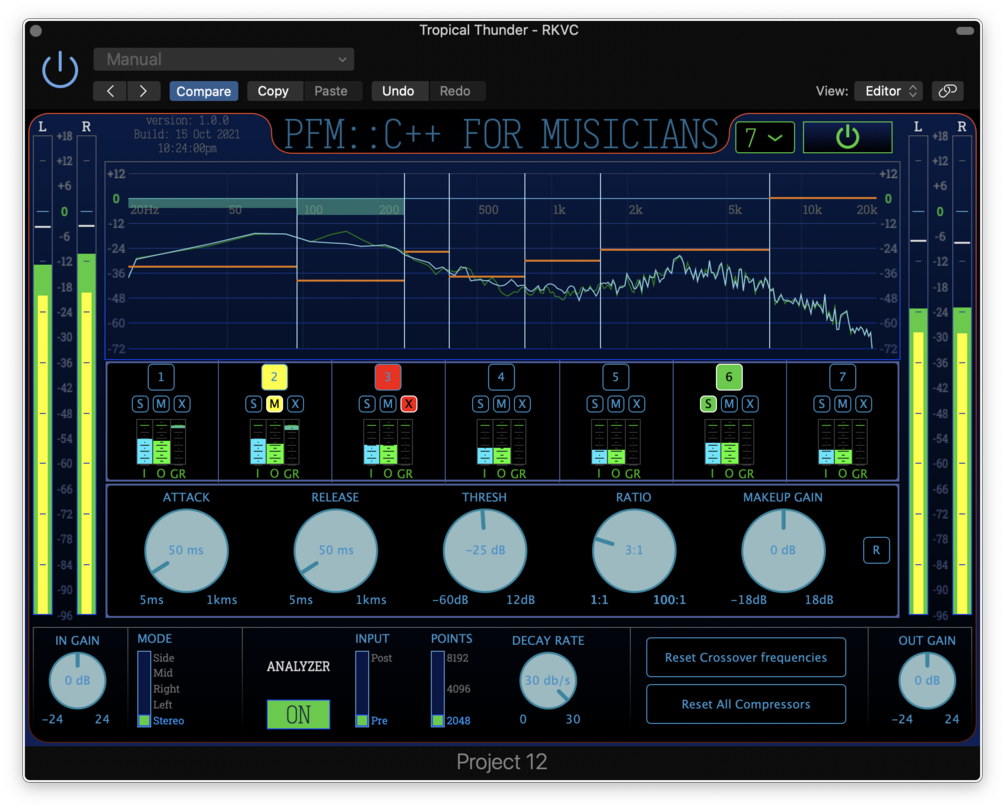Screen dimensions: 1005x809
Task: Open the View Editor dropdown
Action: (x=889, y=91)
